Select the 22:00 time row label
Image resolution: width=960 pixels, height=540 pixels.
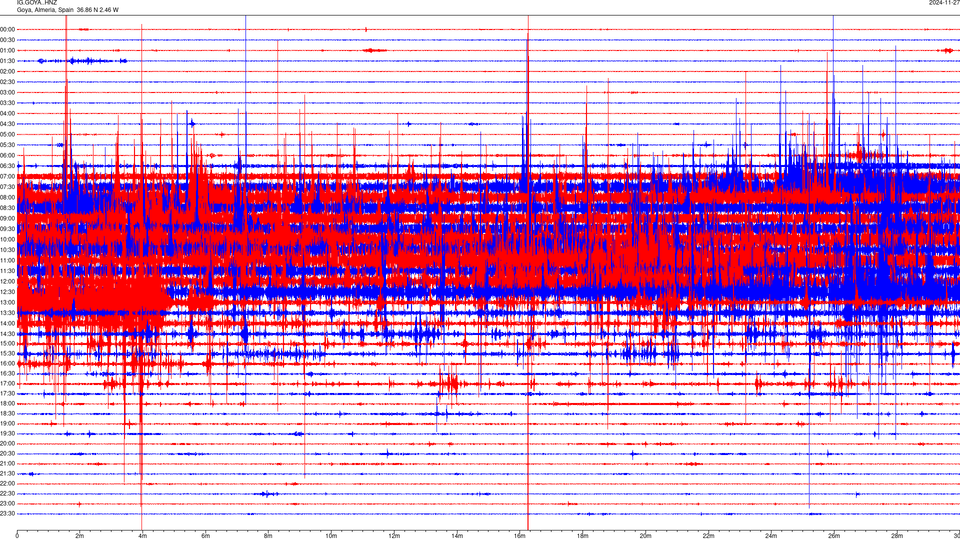tap(7, 483)
